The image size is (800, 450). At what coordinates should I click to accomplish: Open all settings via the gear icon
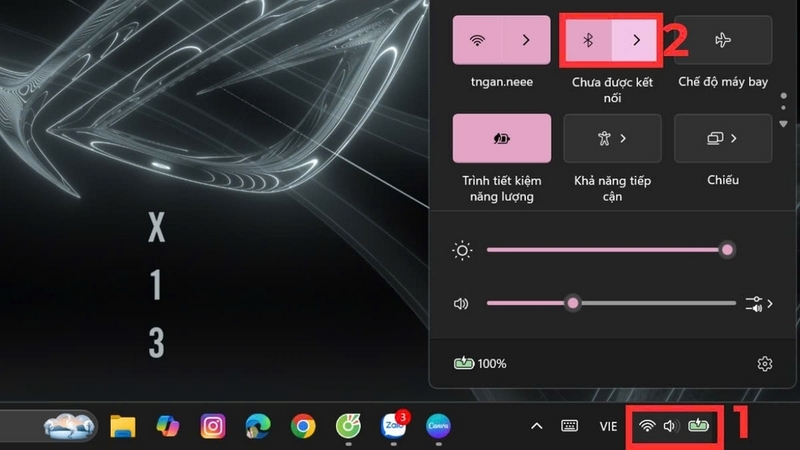(764, 364)
